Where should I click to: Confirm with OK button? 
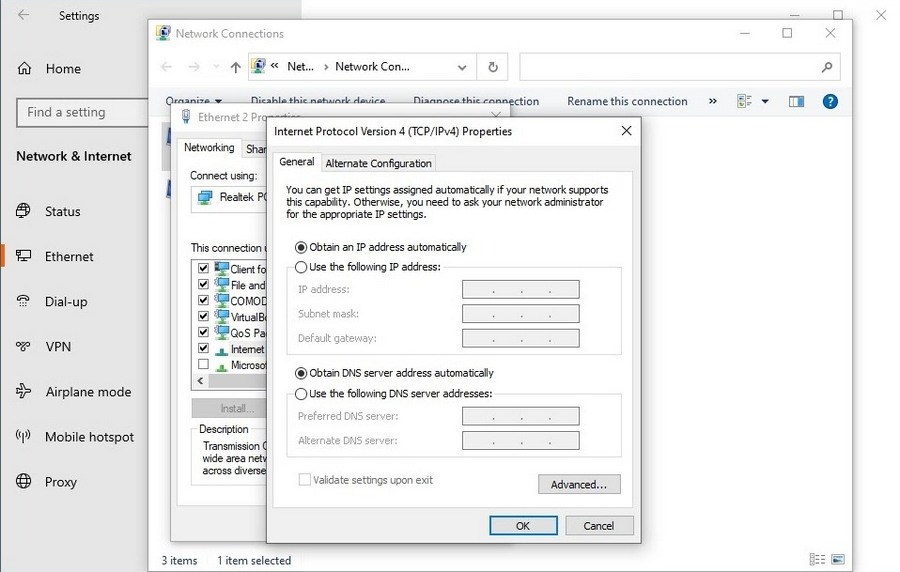523,526
